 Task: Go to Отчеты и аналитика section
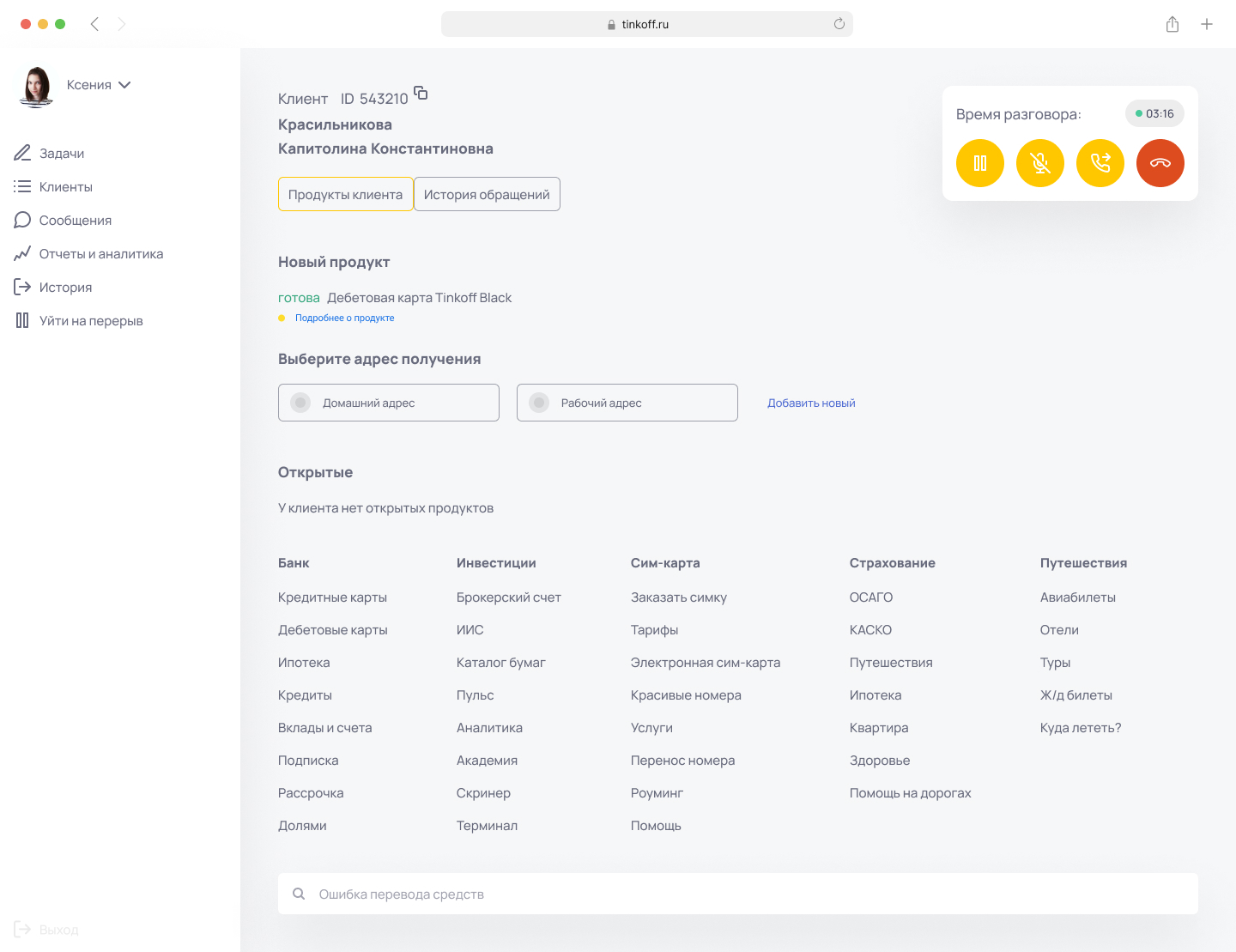[100, 254]
